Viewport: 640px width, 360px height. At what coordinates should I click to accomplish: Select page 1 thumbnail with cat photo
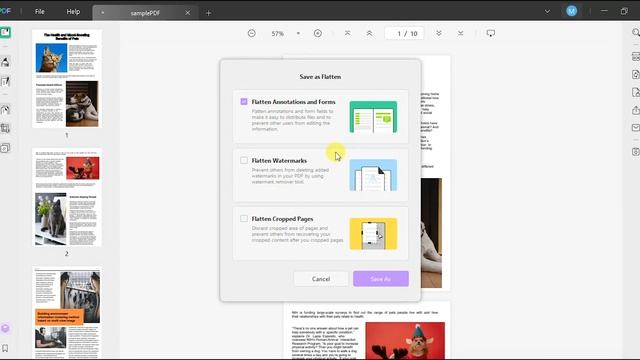point(67,79)
